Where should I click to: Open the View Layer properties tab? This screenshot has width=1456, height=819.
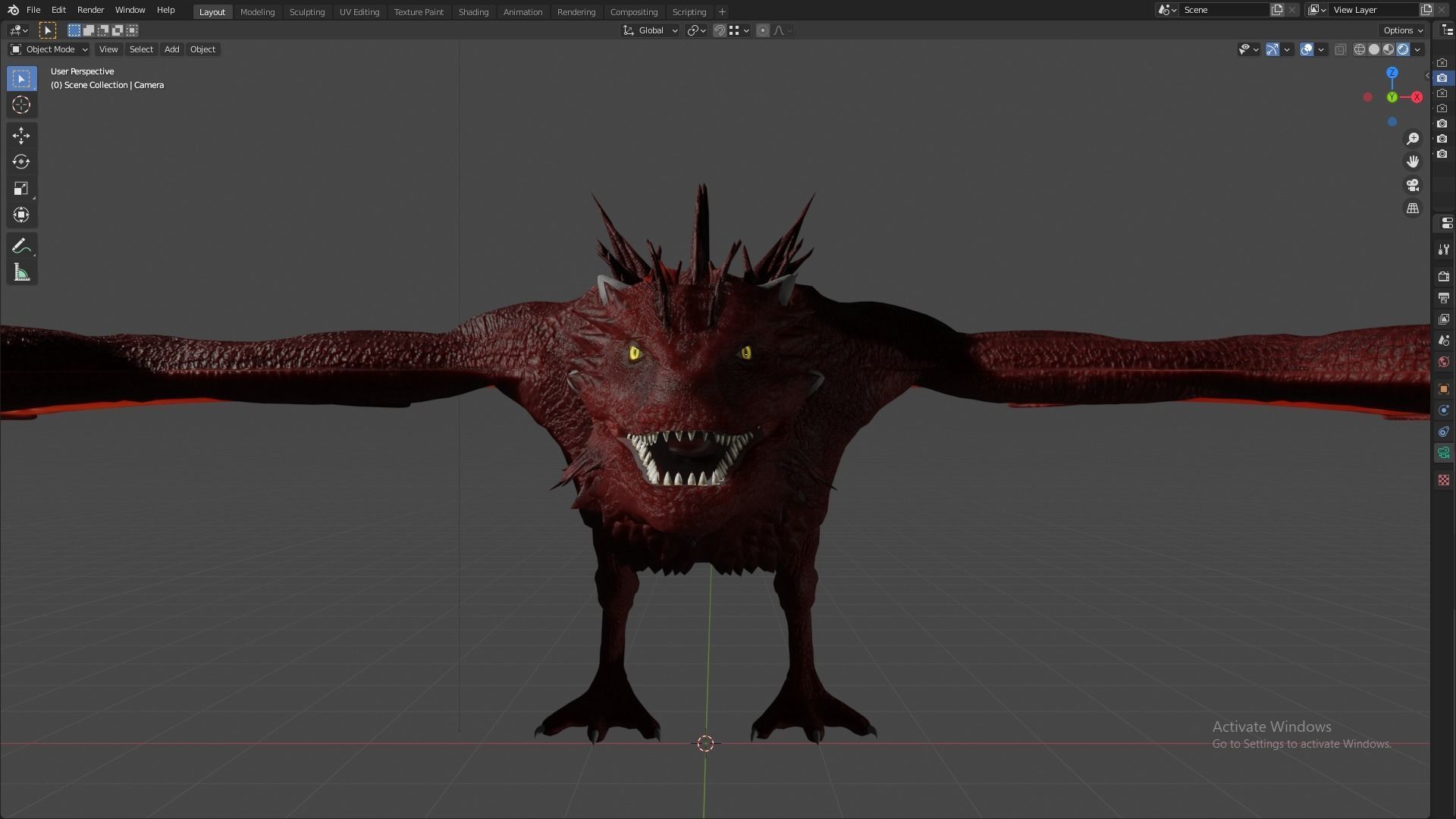tap(1444, 319)
